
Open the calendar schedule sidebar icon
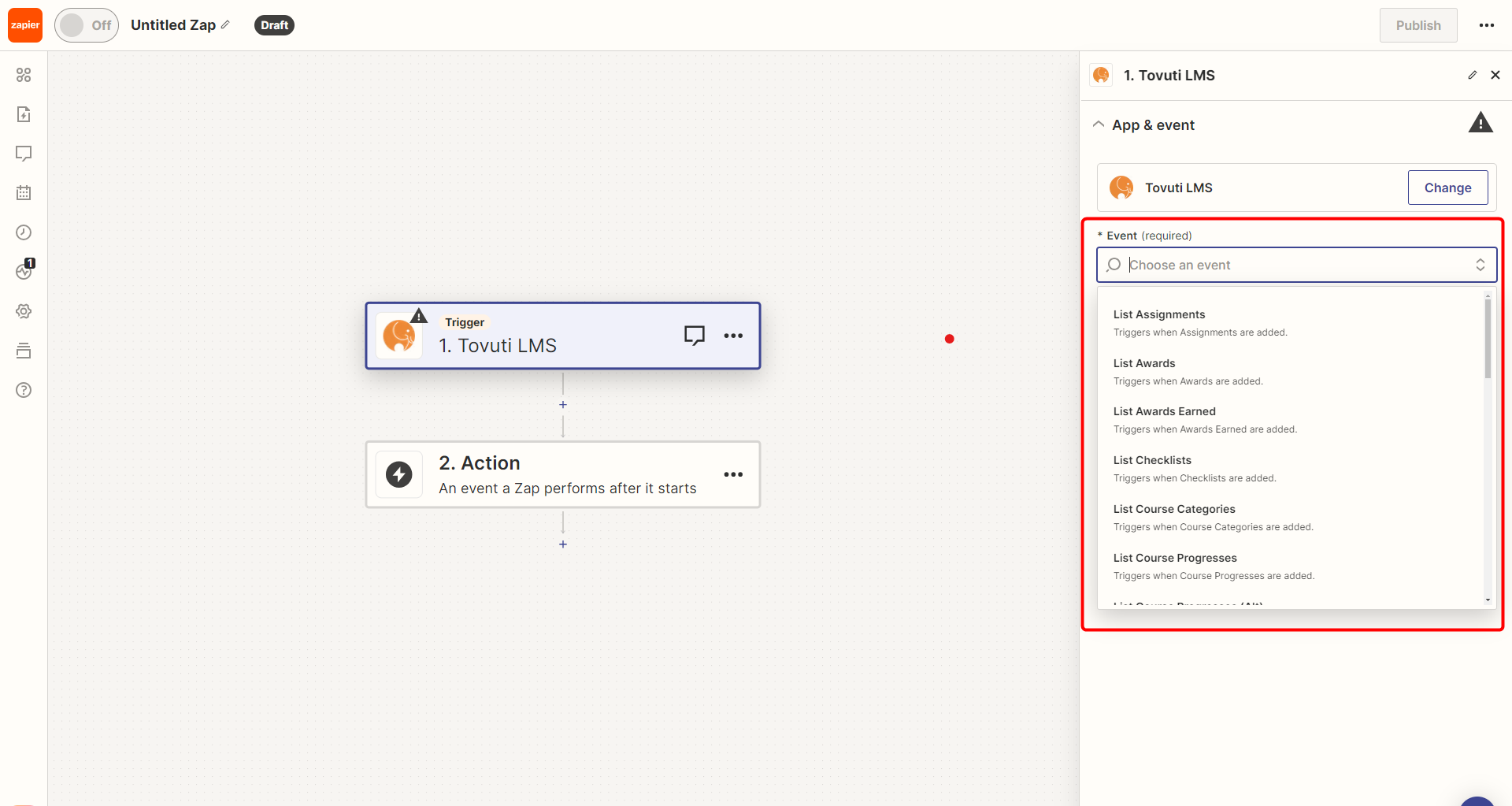click(24, 193)
